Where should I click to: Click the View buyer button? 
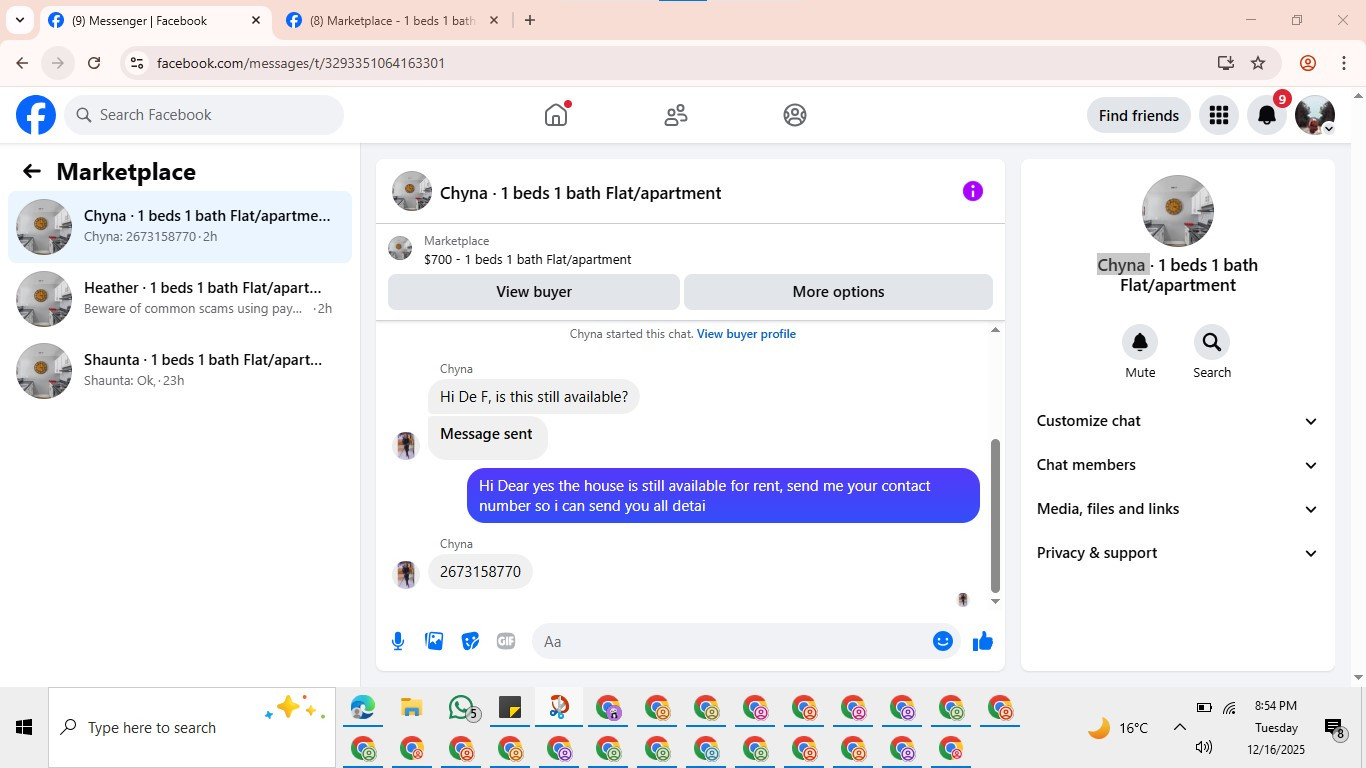pos(534,292)
